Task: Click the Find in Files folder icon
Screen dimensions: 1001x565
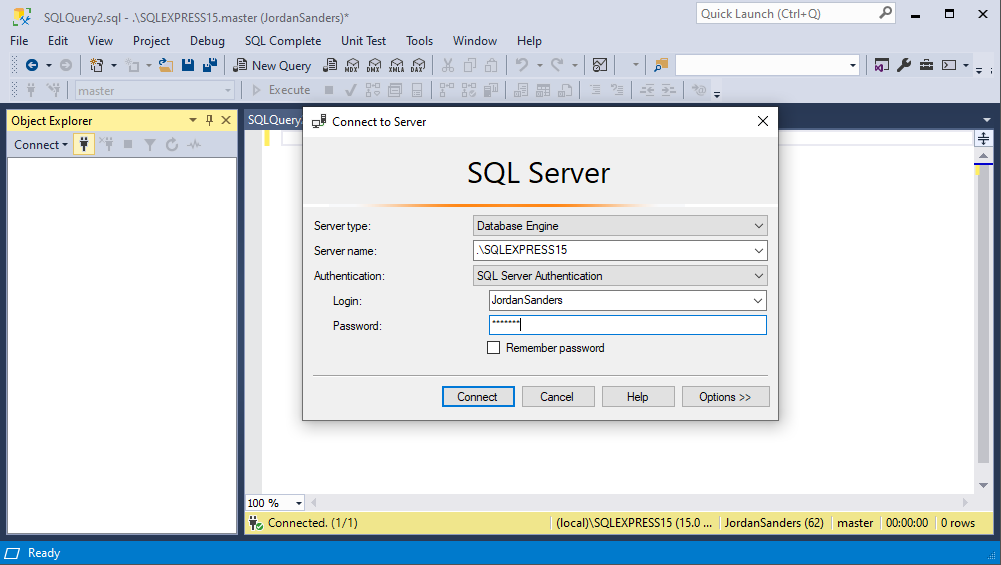Action: click(661, 65)
